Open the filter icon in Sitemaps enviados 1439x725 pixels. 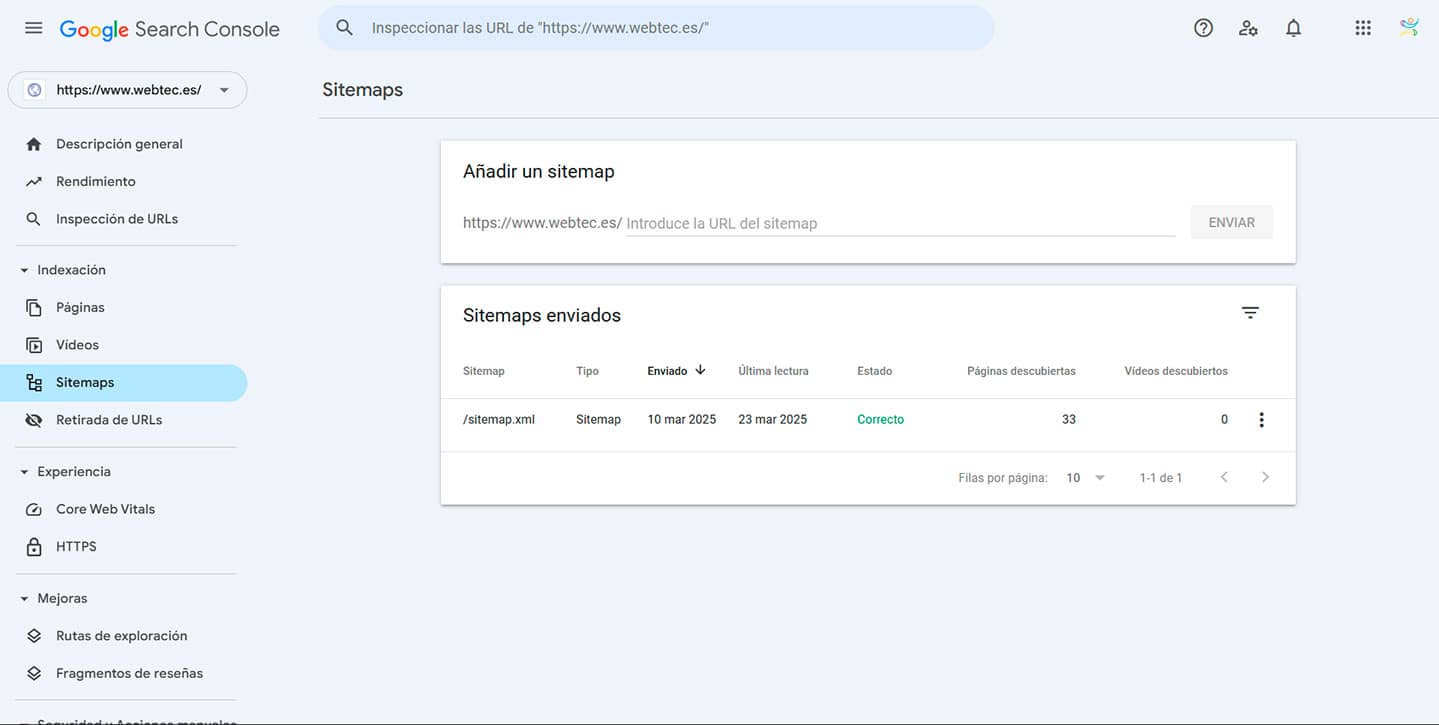[x=1250, y=313]
